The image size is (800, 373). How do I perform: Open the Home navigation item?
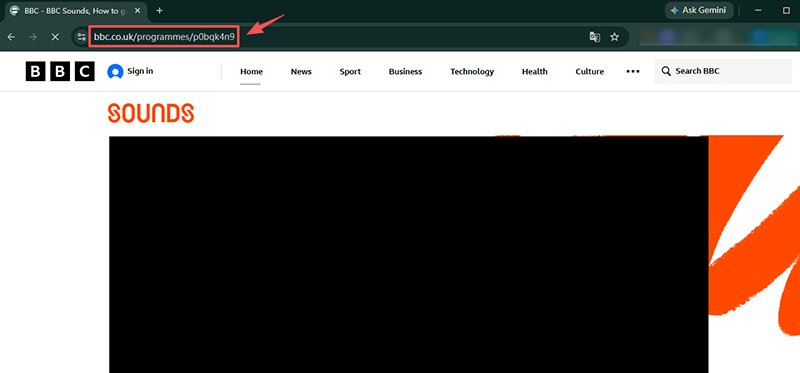(252, 71)
